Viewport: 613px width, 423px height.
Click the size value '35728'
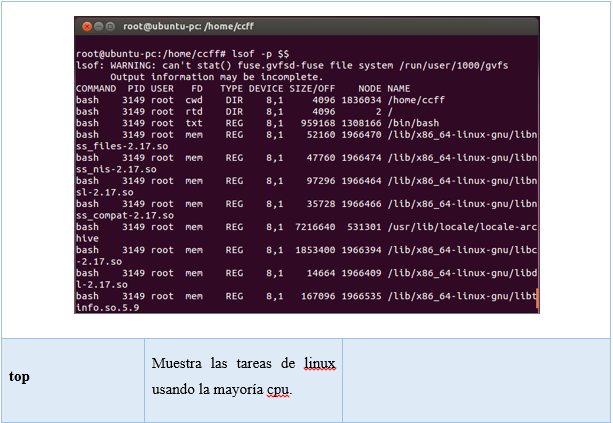click(x=321, y=204)
